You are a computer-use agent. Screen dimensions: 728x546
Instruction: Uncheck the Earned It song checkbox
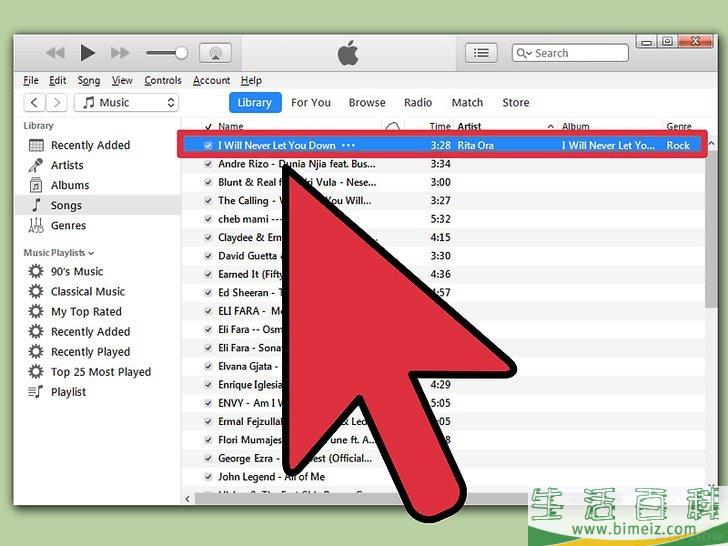tap(208, 274)
